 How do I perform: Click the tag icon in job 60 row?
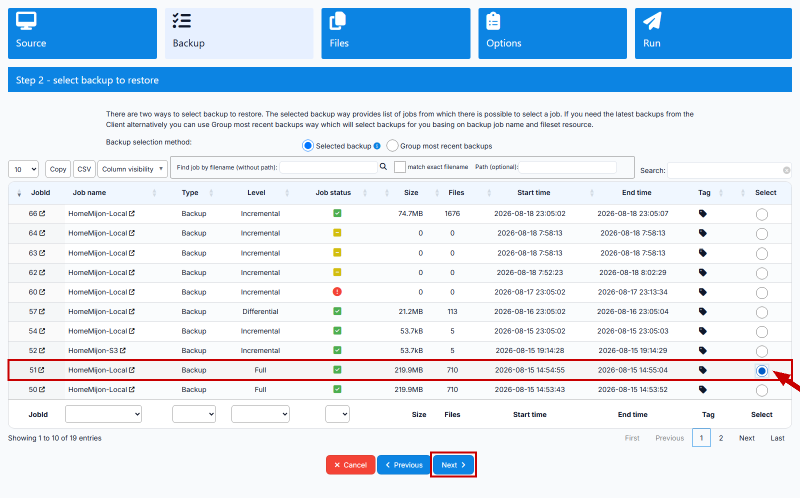(x=703, y=292)
